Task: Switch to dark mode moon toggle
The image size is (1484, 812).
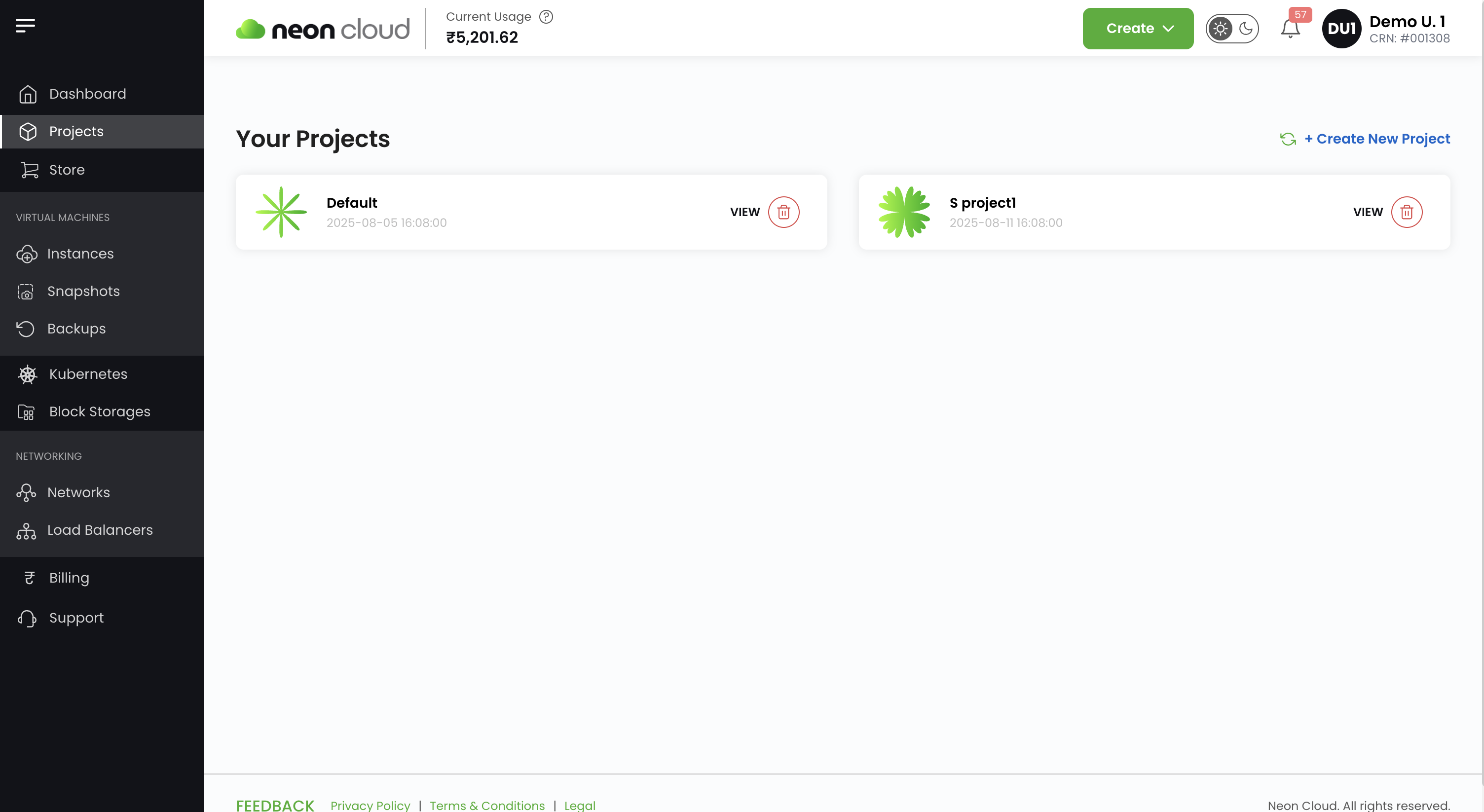Action: pos(1246,29)
